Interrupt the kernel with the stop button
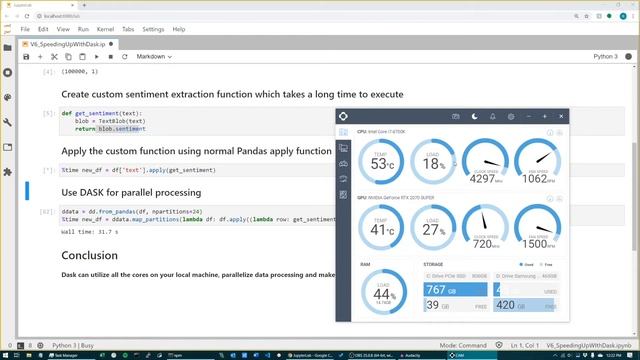The width and height of the screenshot is (640, 360). 111,57
